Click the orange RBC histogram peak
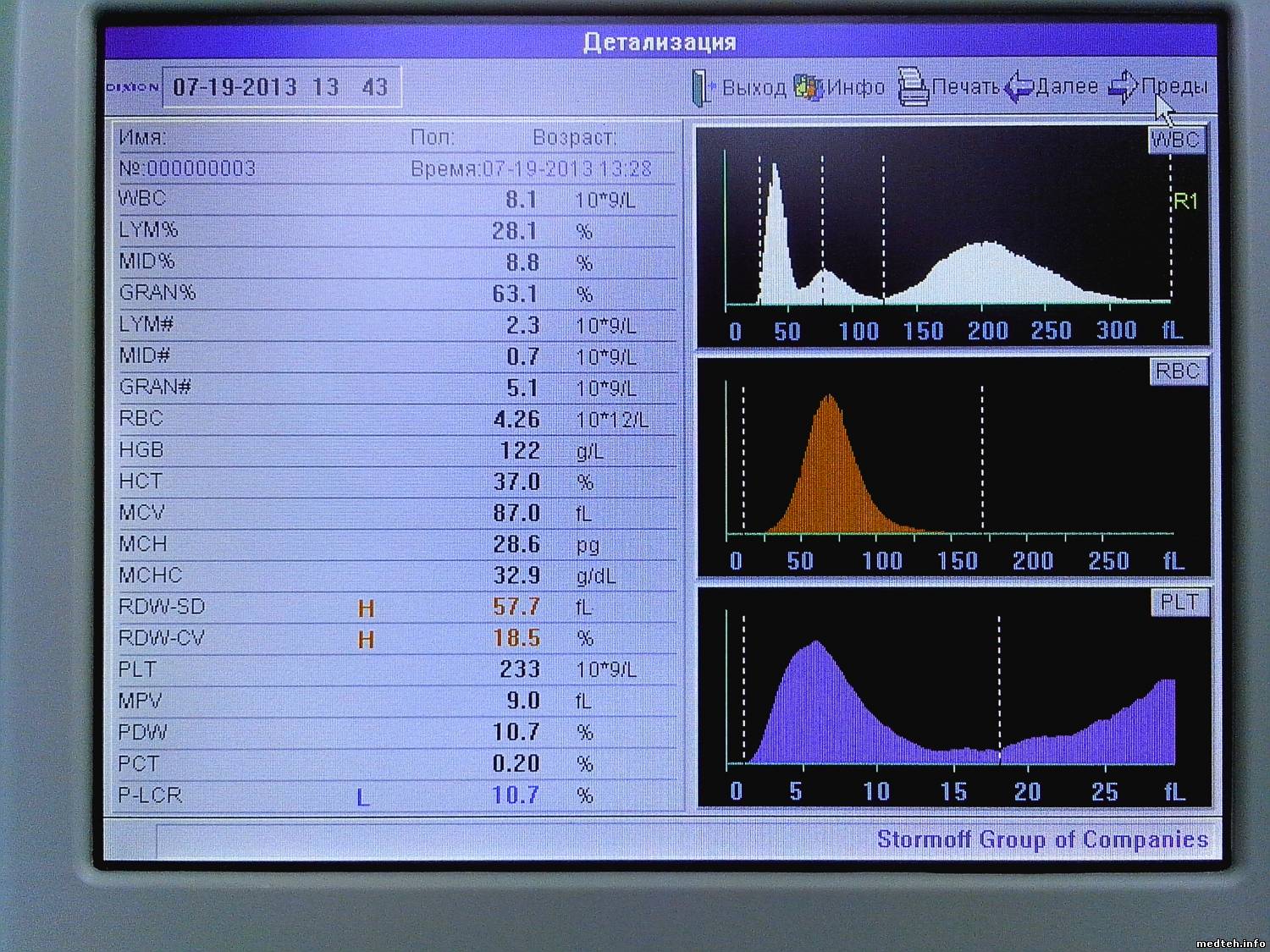 point(830,465)
